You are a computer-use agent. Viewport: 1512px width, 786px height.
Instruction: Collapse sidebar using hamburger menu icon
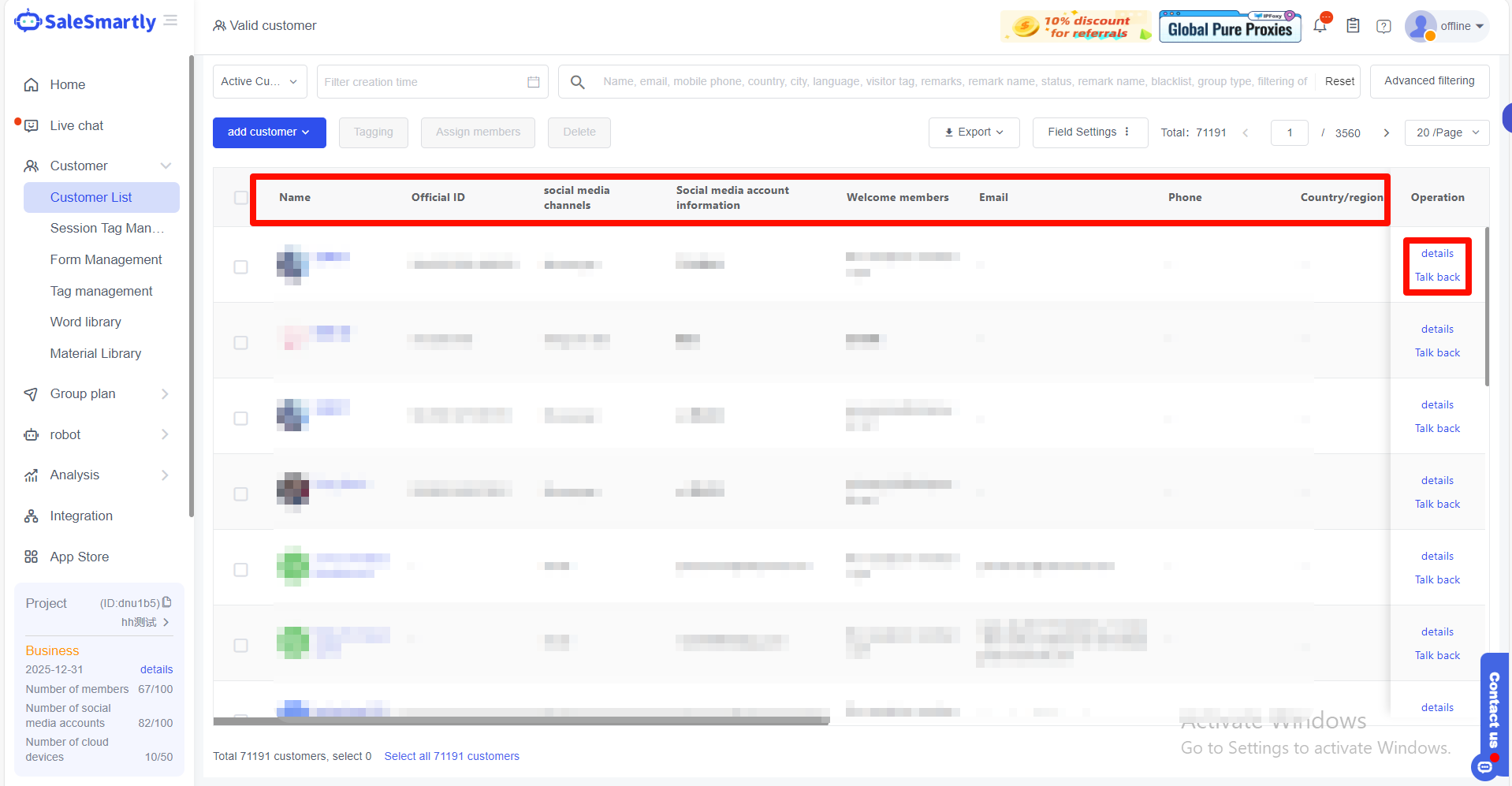[170, 20]
